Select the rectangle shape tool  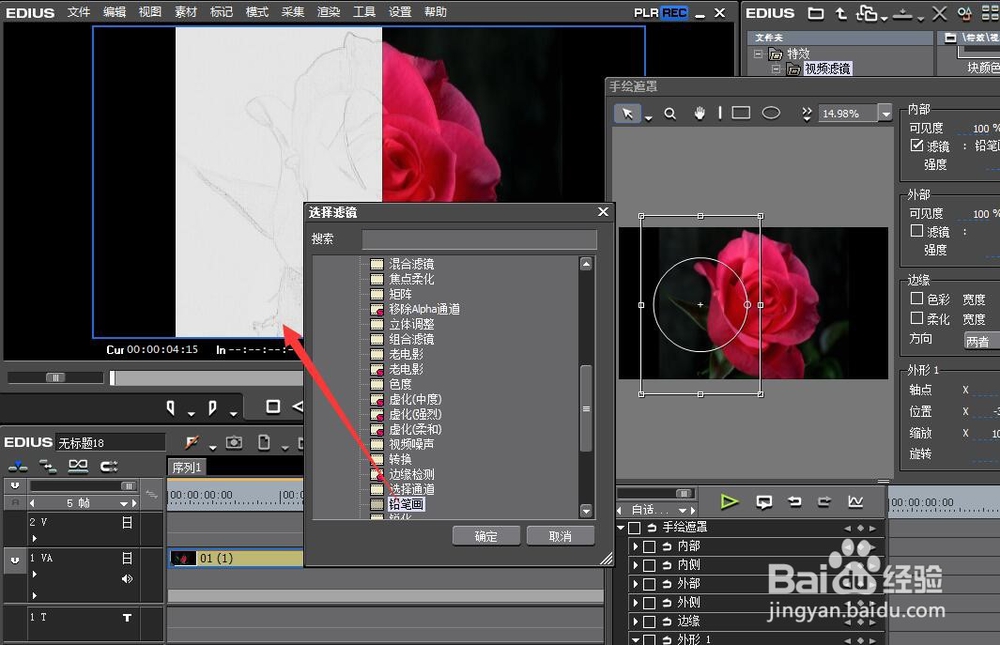(741, 113)
